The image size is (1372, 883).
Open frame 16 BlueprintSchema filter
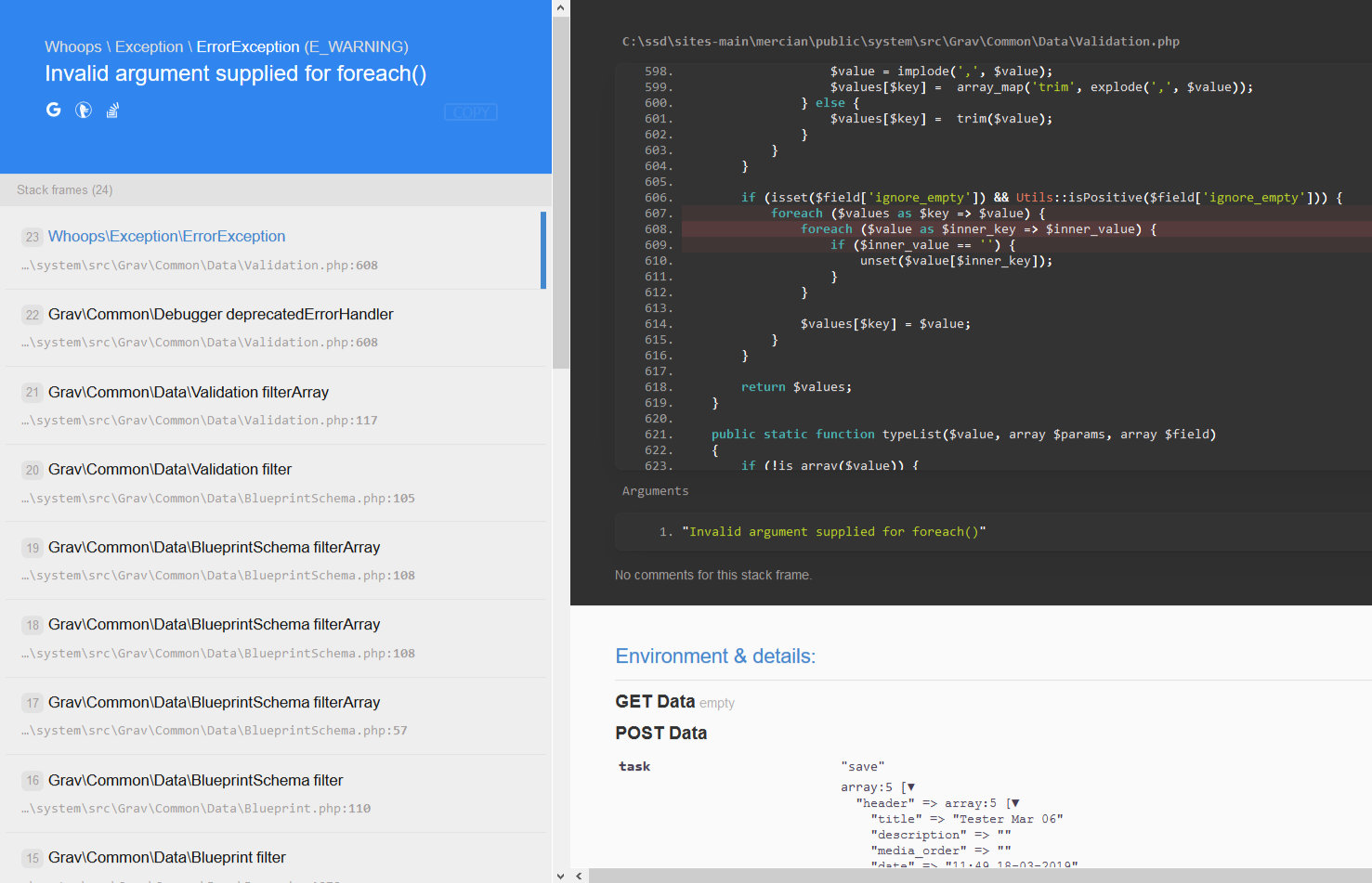click(276, 794)
